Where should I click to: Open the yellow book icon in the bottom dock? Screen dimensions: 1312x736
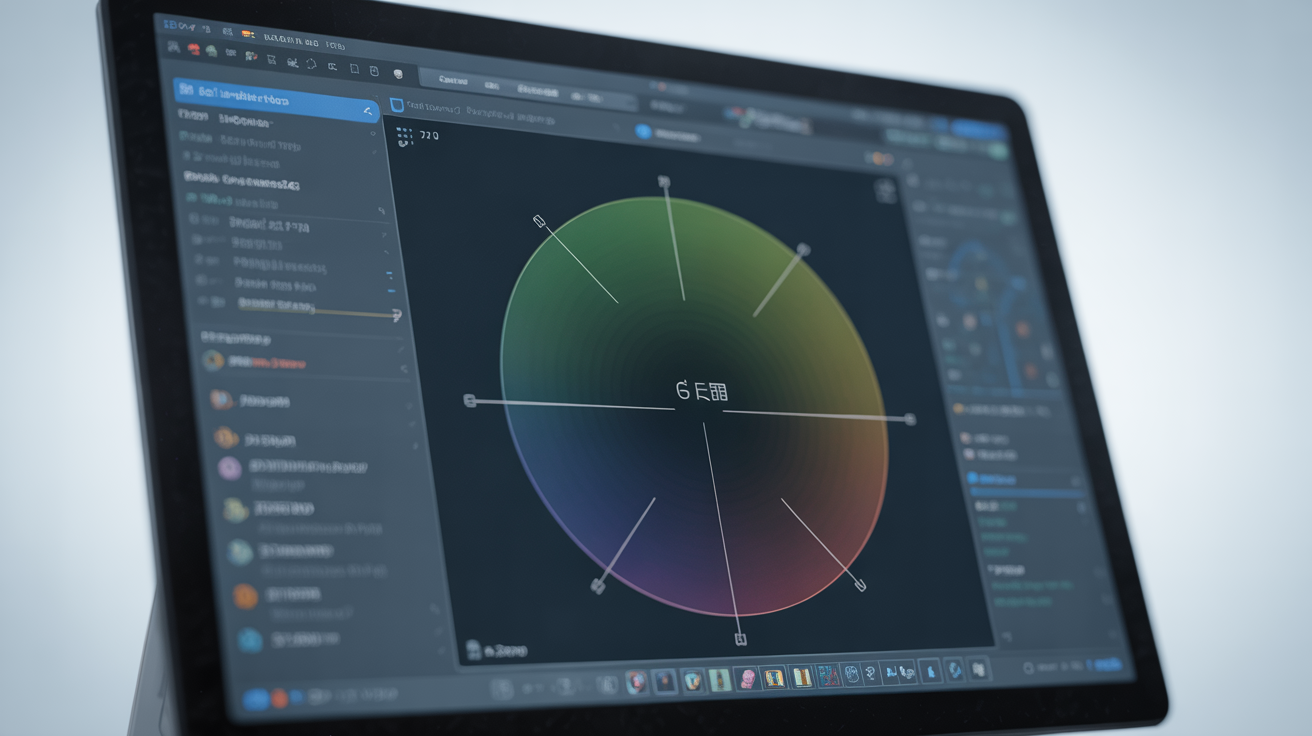(775, 678)
